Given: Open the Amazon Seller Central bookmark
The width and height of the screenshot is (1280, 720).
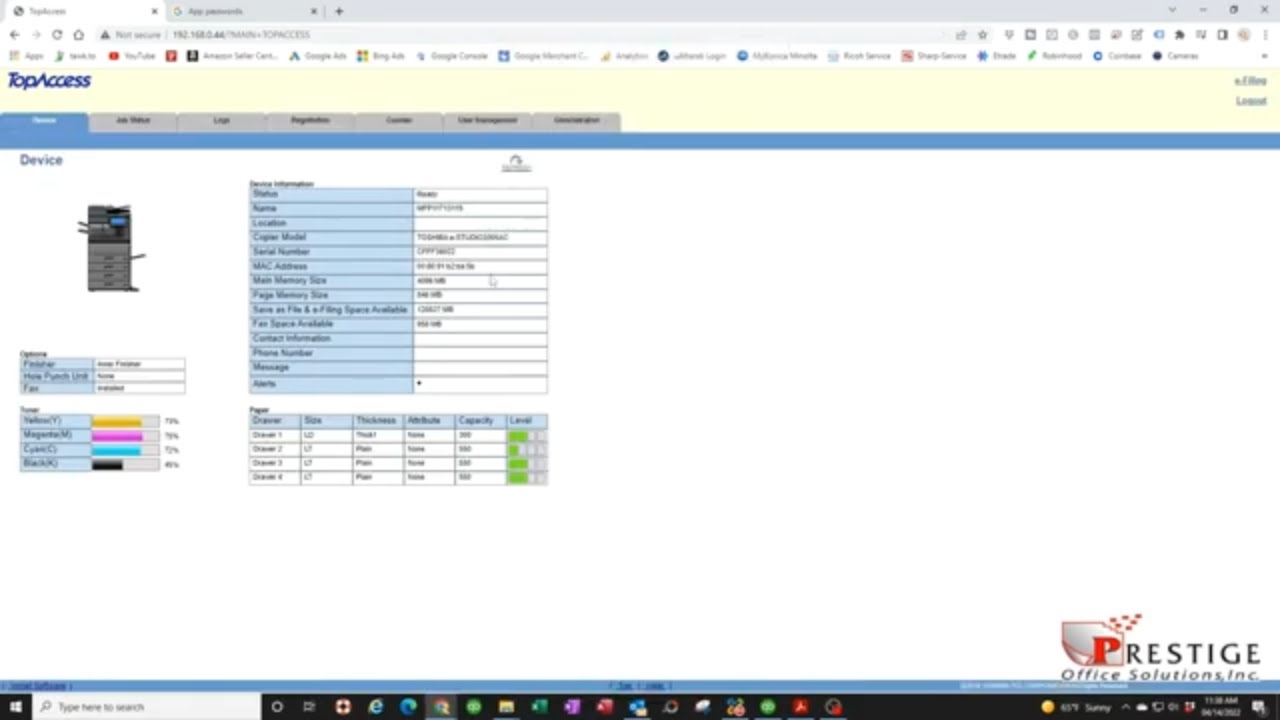Looking at the screenshot, I should click(232, 56).
